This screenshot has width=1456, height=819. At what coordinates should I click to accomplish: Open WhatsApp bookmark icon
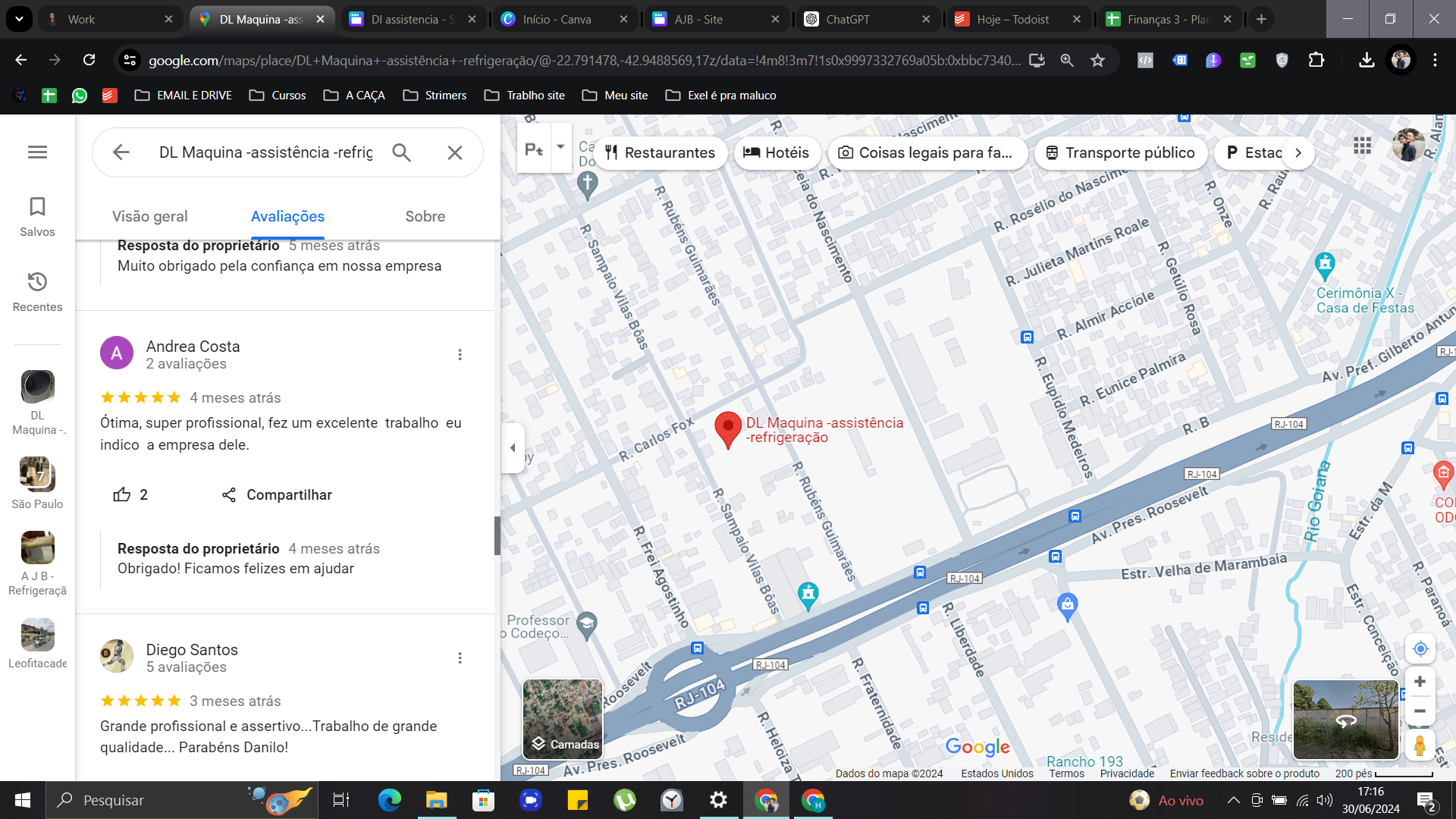80,96
